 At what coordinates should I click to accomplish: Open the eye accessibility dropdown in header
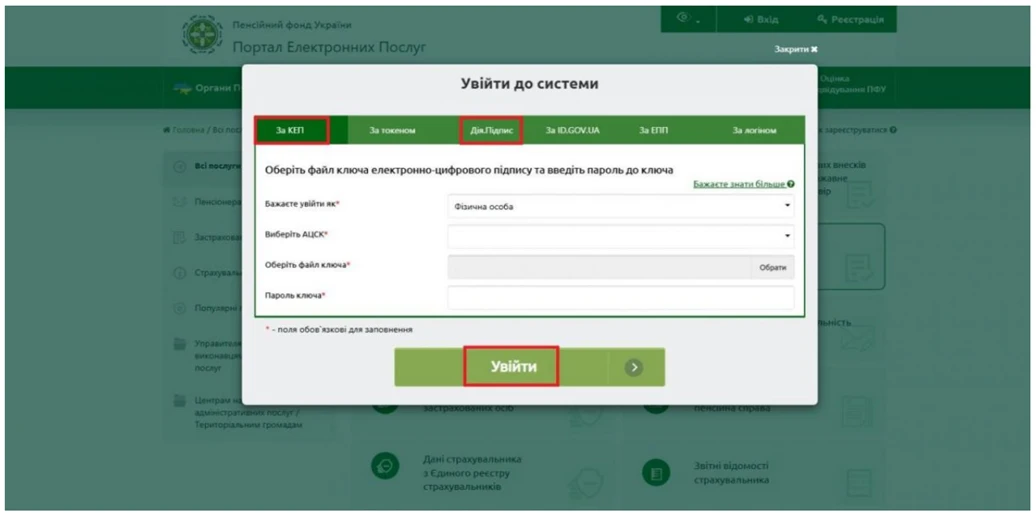pos(688,18)
